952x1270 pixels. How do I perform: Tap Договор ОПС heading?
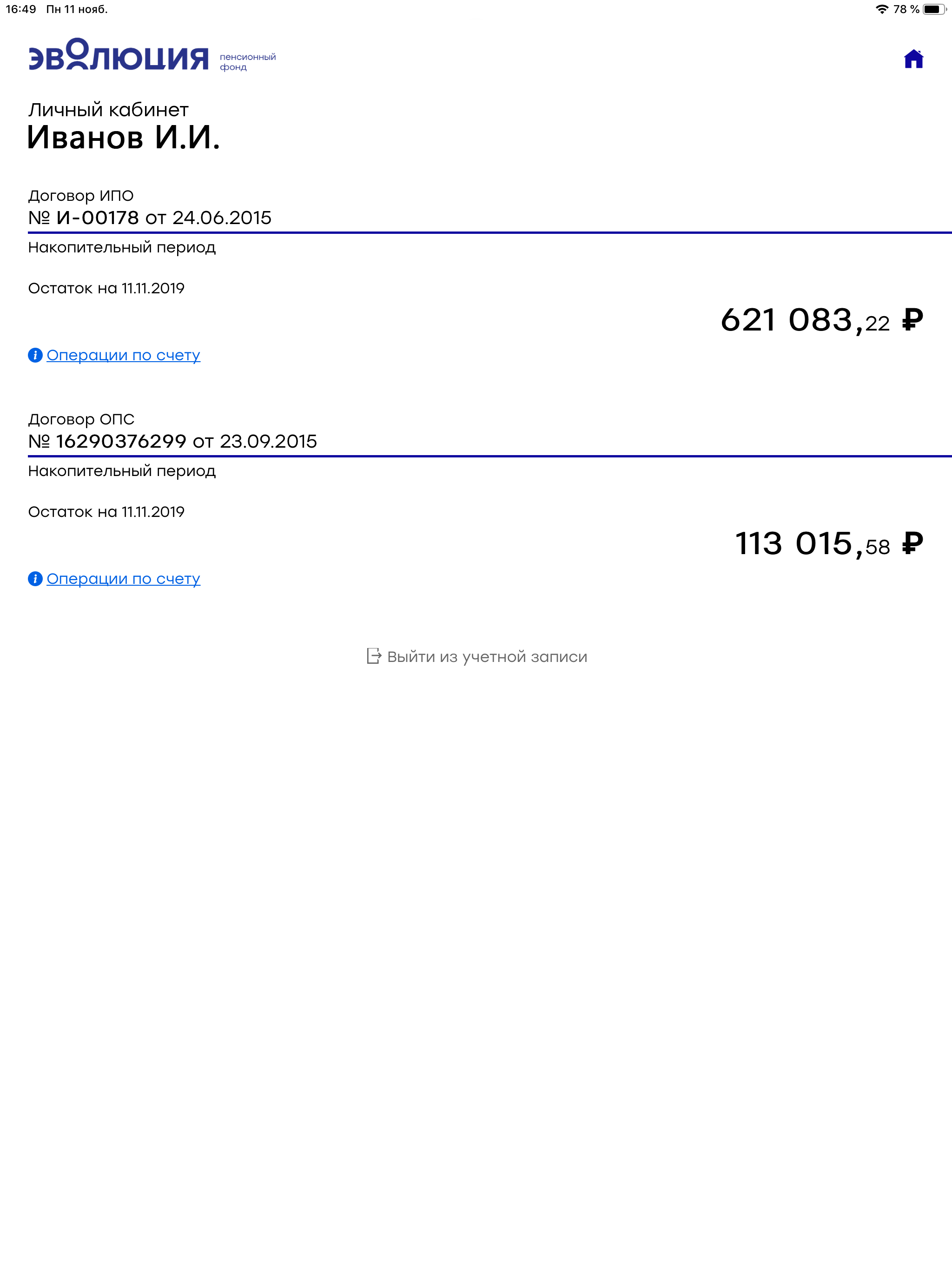81,419
